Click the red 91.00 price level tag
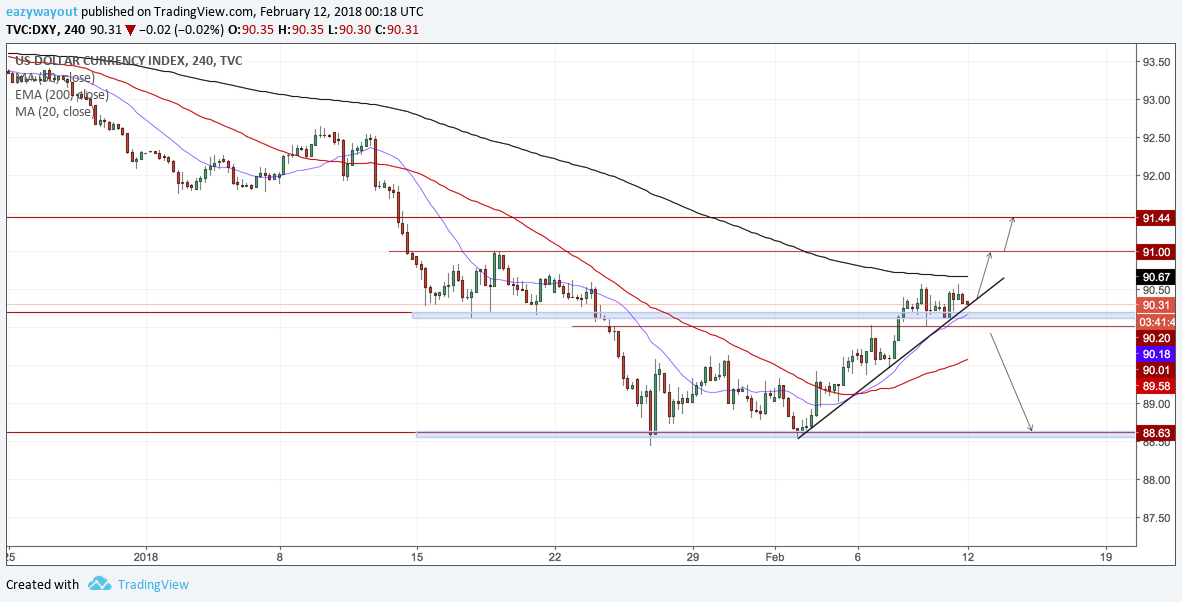 point(1156,252)
